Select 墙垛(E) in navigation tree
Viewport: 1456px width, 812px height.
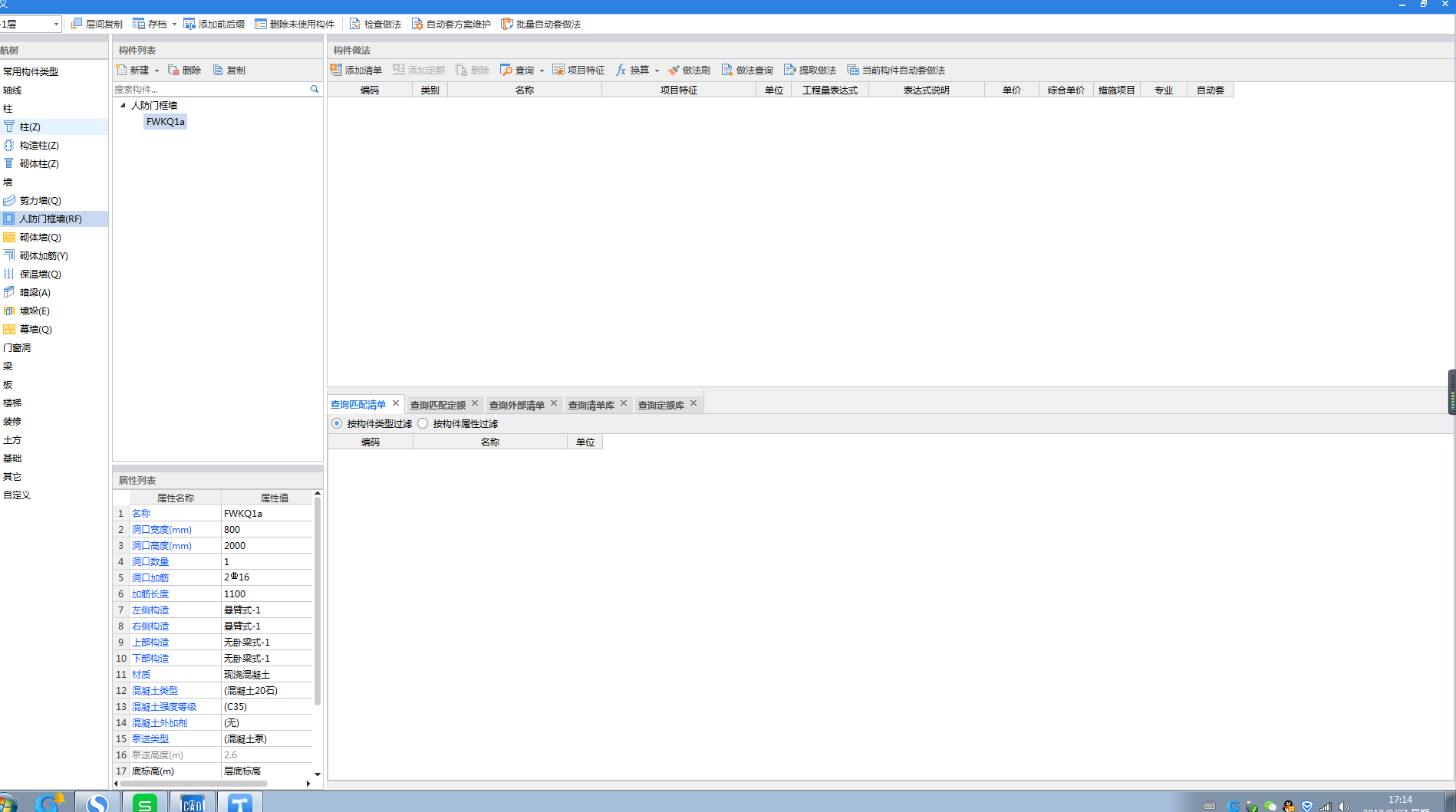(35, 311)
